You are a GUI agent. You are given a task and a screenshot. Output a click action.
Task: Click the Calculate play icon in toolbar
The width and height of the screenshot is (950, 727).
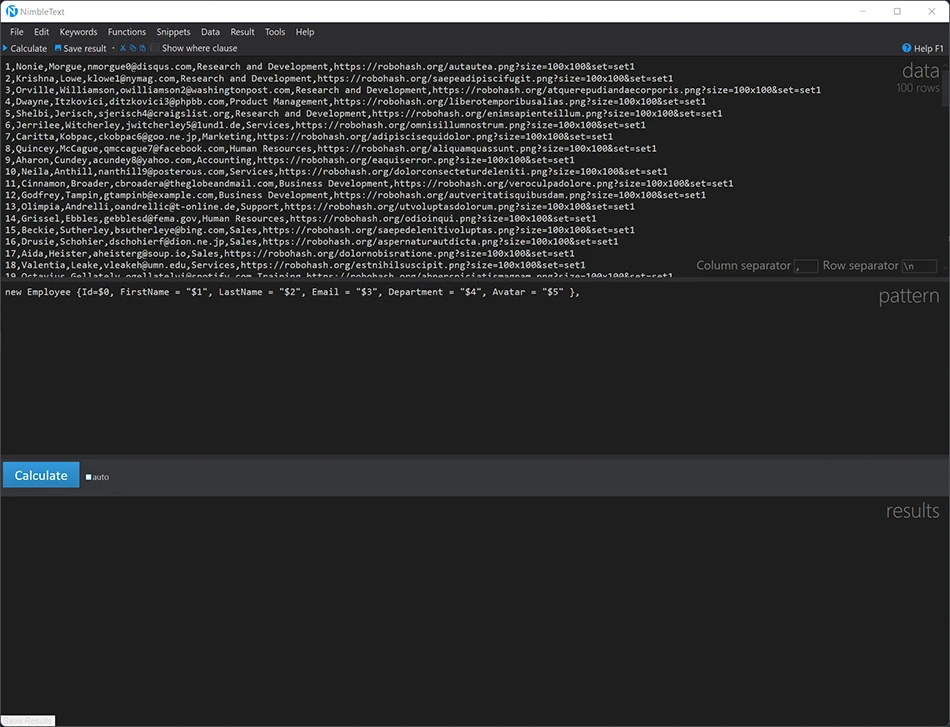click(x=5, y=48)
